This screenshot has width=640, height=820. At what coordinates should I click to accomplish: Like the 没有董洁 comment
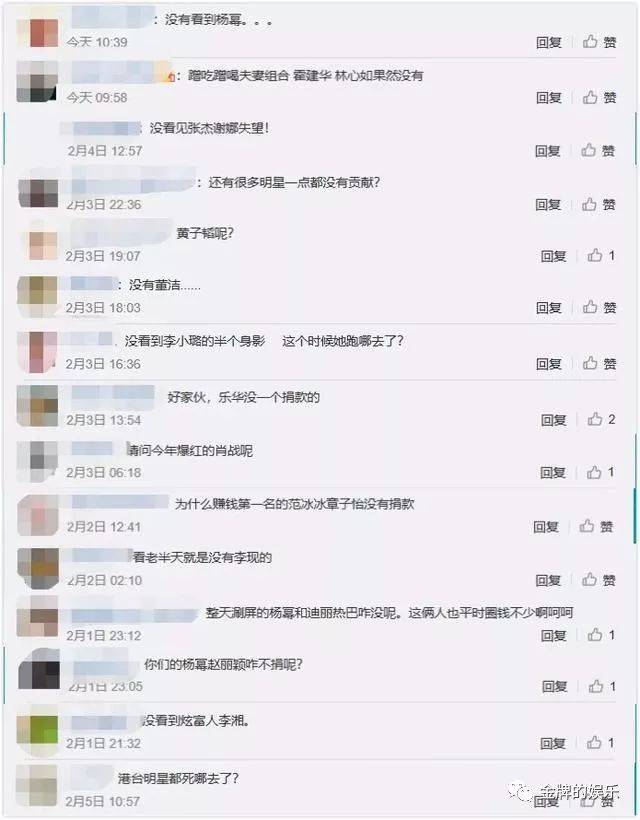pyautogui.click(x=599, y=307)
